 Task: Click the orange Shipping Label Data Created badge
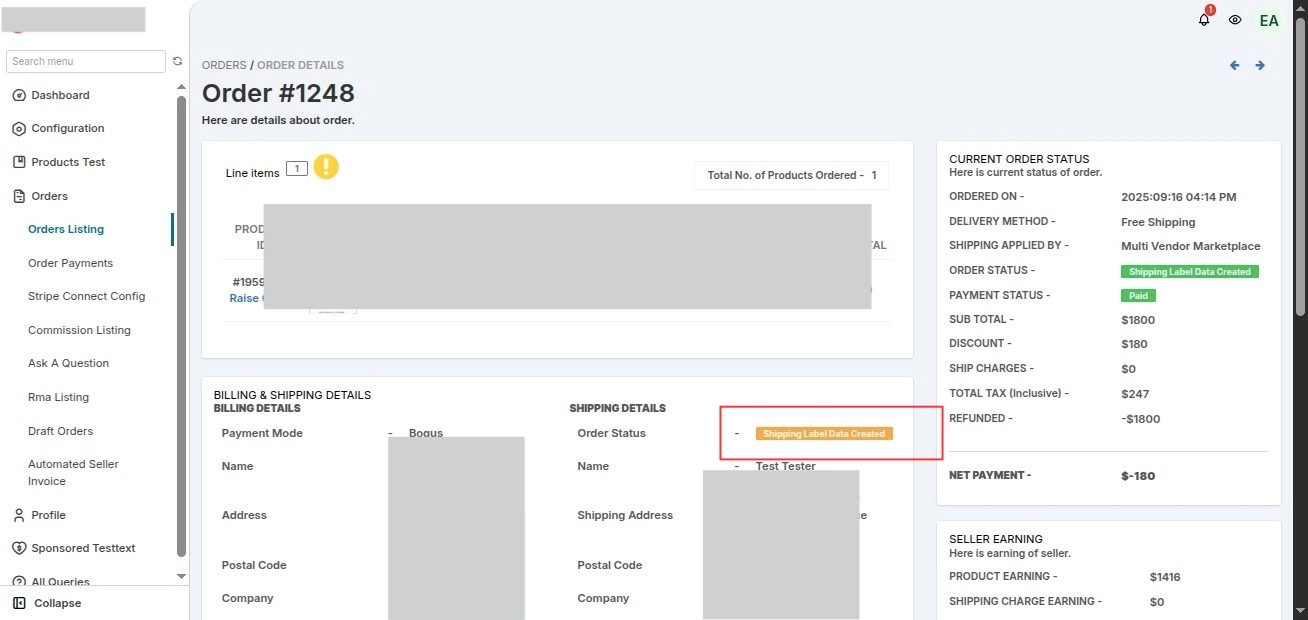[824, 434]
